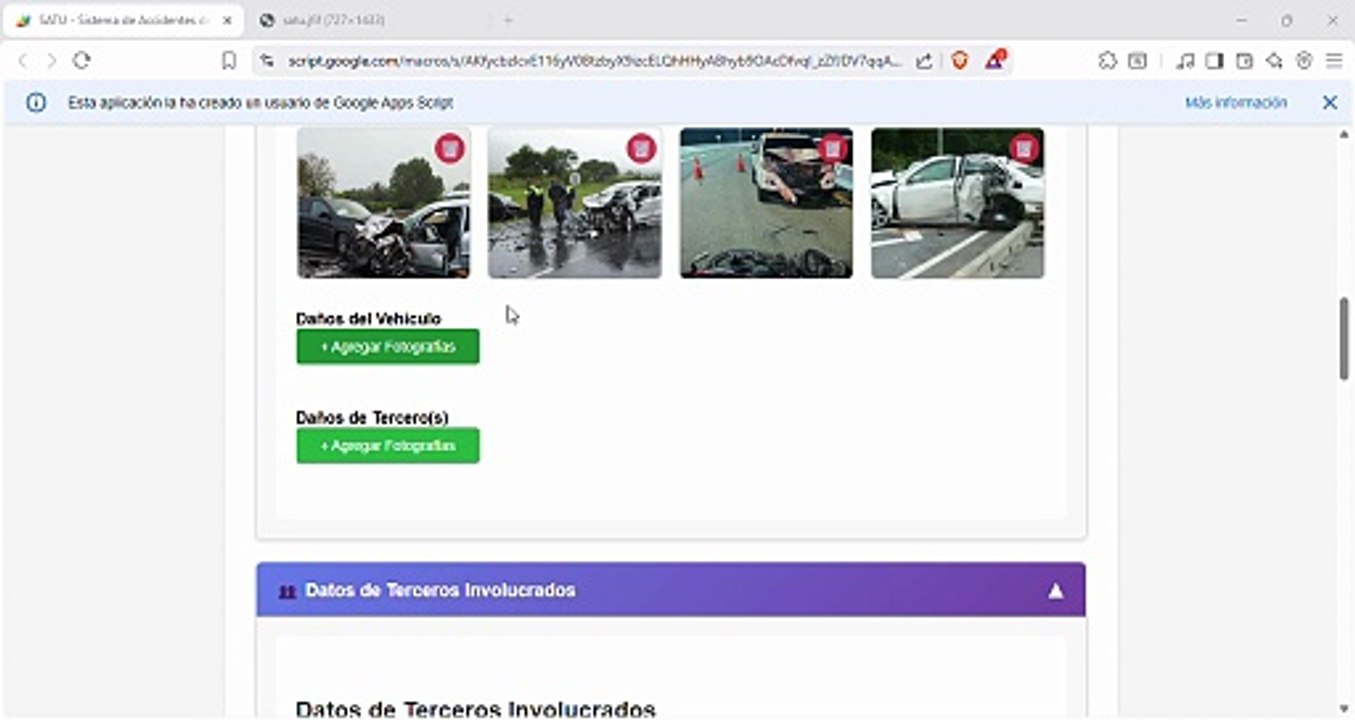
Task: Open the Más información link
Action: [1236, 103]
